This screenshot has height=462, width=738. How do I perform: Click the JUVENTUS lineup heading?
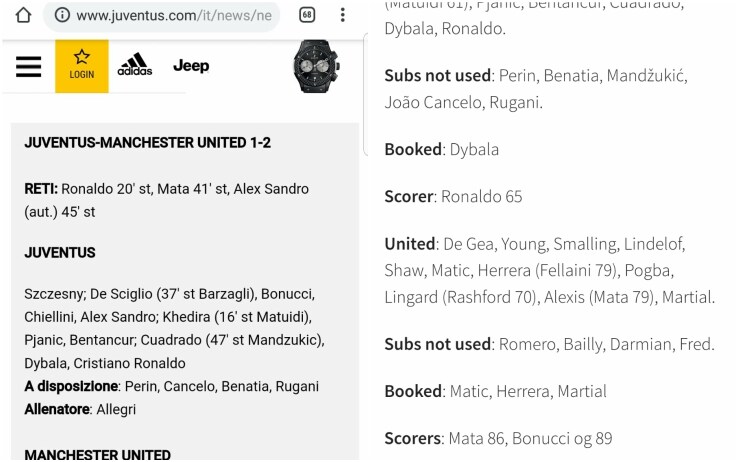point(60,253)
